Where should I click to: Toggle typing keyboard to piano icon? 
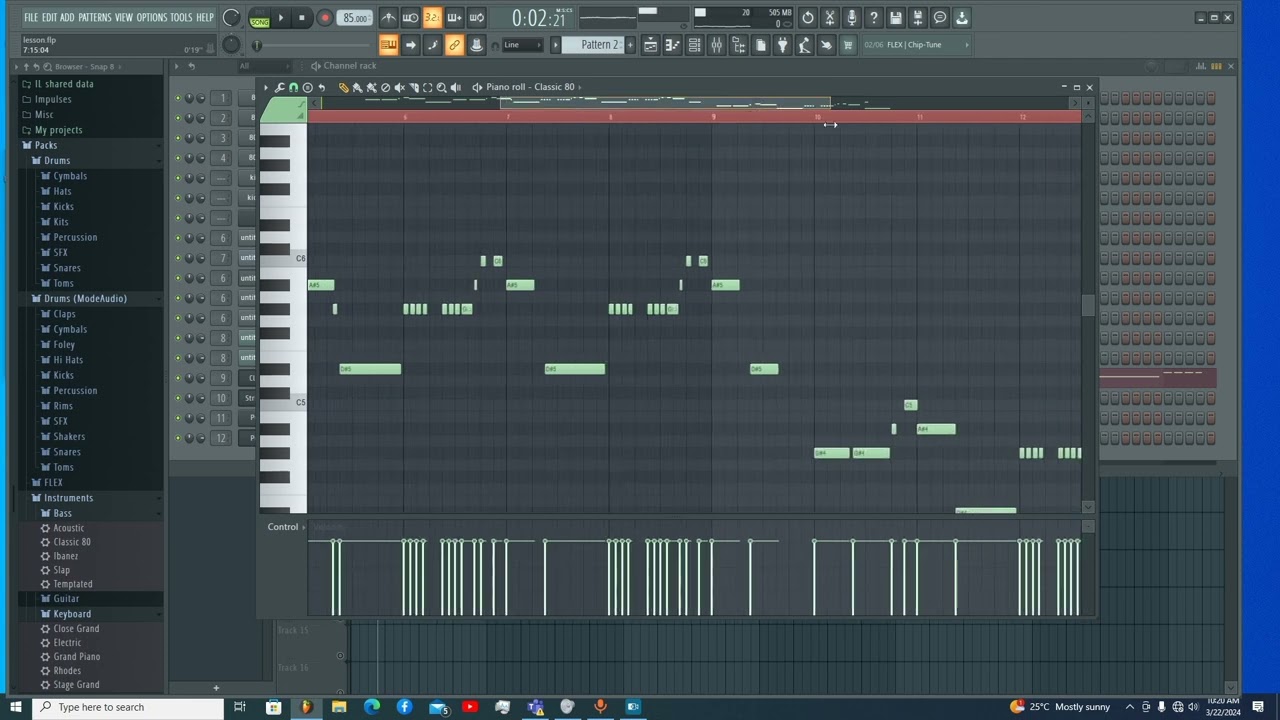pos(388,45)
